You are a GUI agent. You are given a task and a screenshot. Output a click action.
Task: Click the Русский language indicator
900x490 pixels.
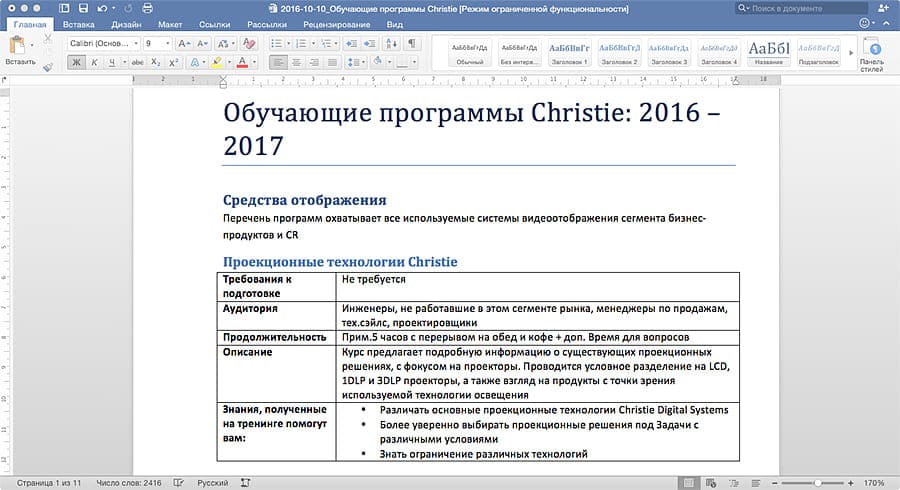point(212,483)
